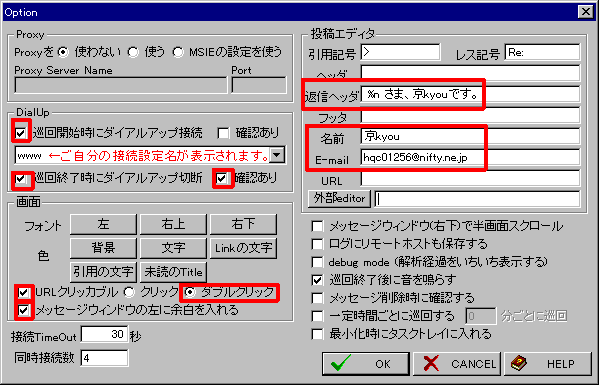
Task: Click the ヘッダ input field
Action: pyautogui.click(x=470, y=73)
